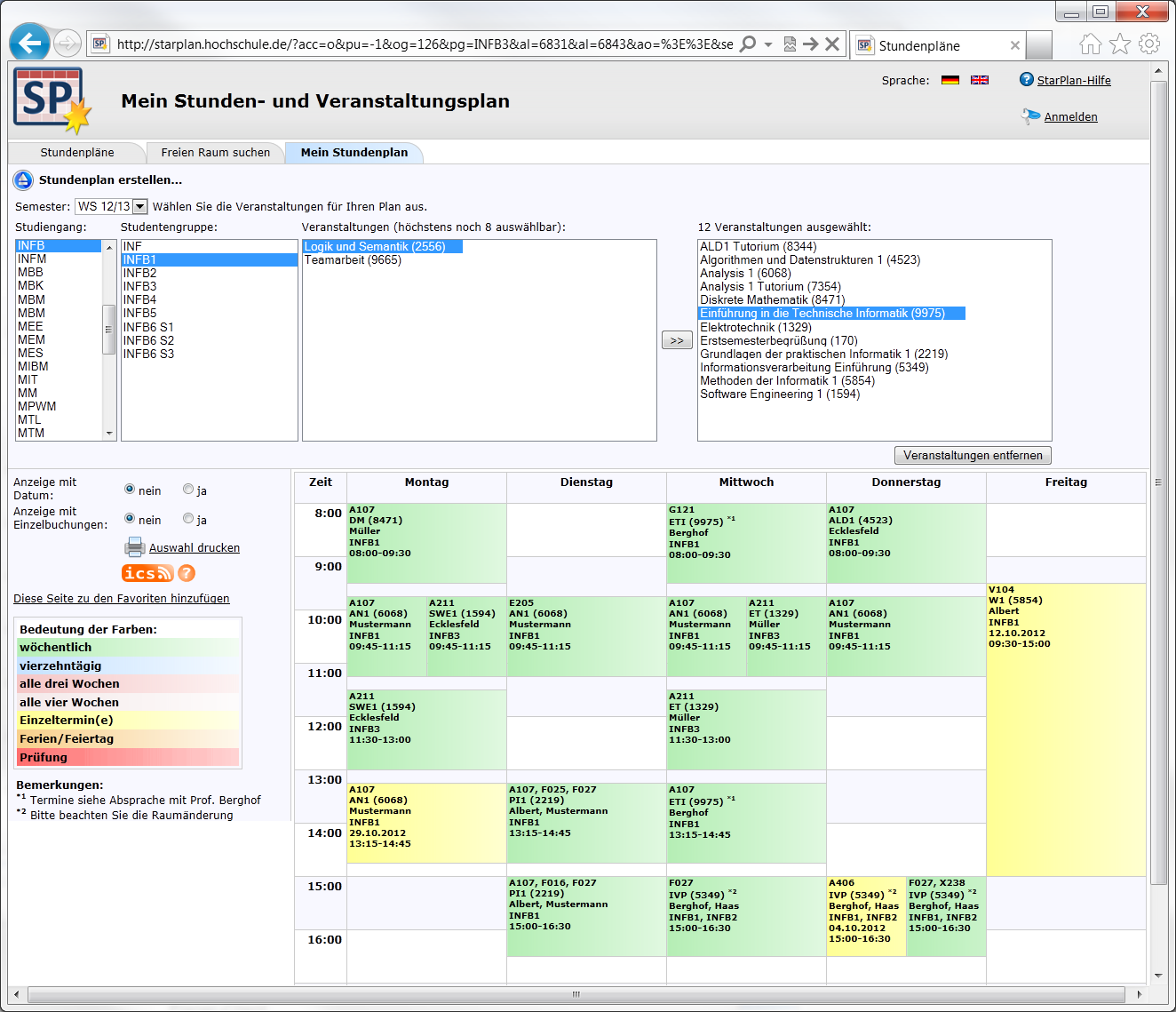Click the Anmelden link
Viewport: 1176px width, 1012px height.
coord(1070,117)
